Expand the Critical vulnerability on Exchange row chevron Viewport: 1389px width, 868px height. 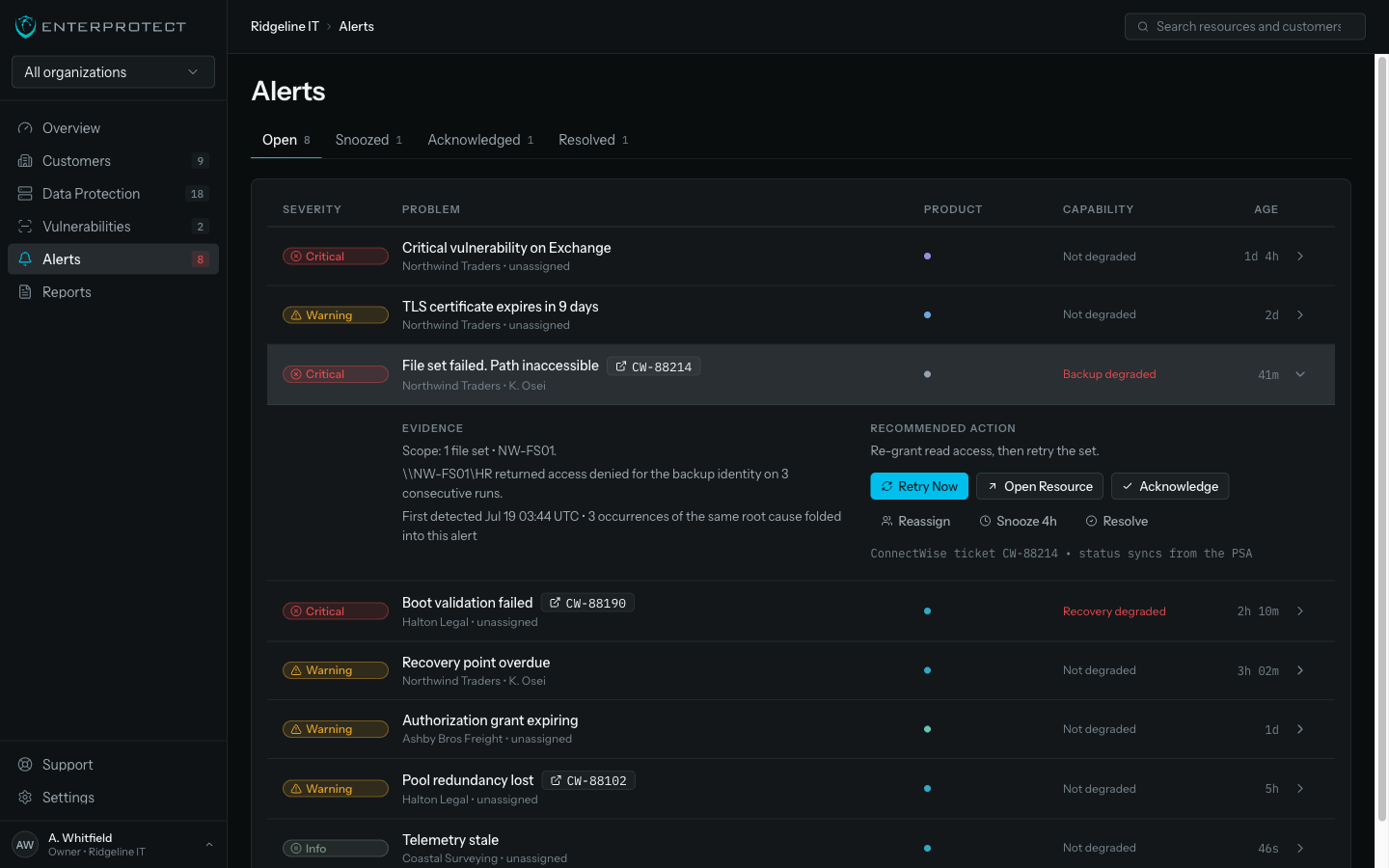pyautogui.click(x=1300, y=257)
